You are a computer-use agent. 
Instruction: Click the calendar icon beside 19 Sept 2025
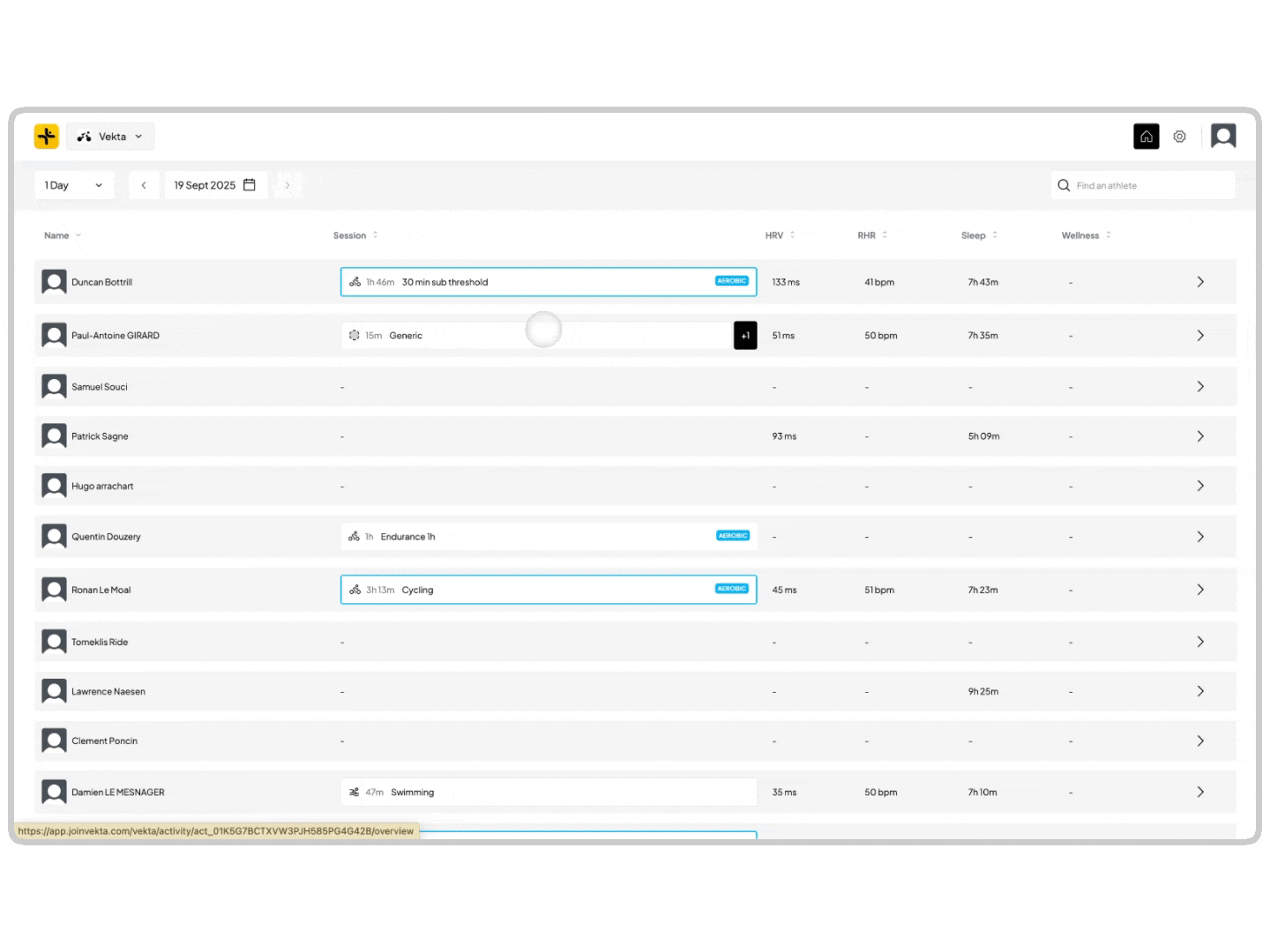(x=250, y=185)
